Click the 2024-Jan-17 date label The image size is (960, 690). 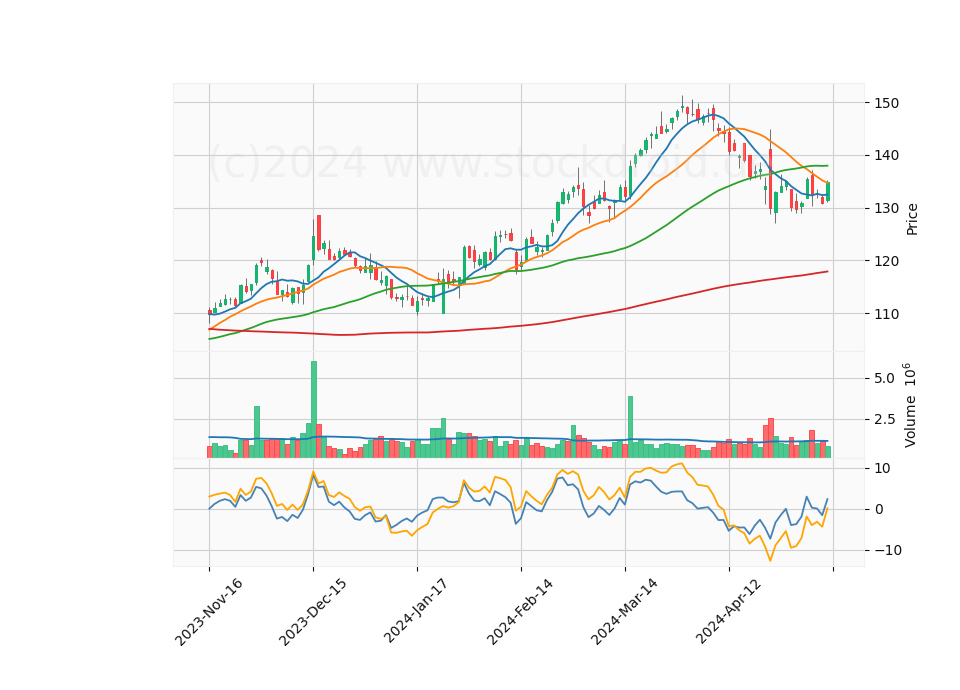pyautogui.click(x=416, y=611)
